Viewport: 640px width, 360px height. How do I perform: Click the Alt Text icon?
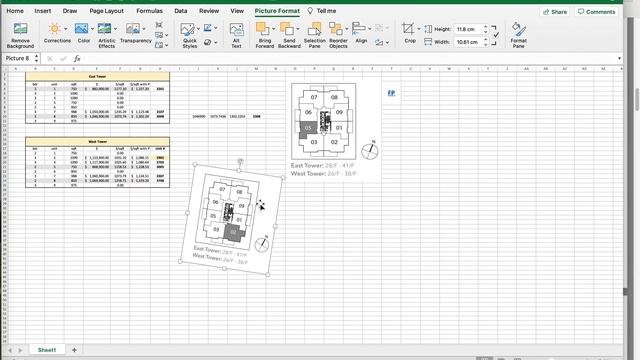point(236,29)
